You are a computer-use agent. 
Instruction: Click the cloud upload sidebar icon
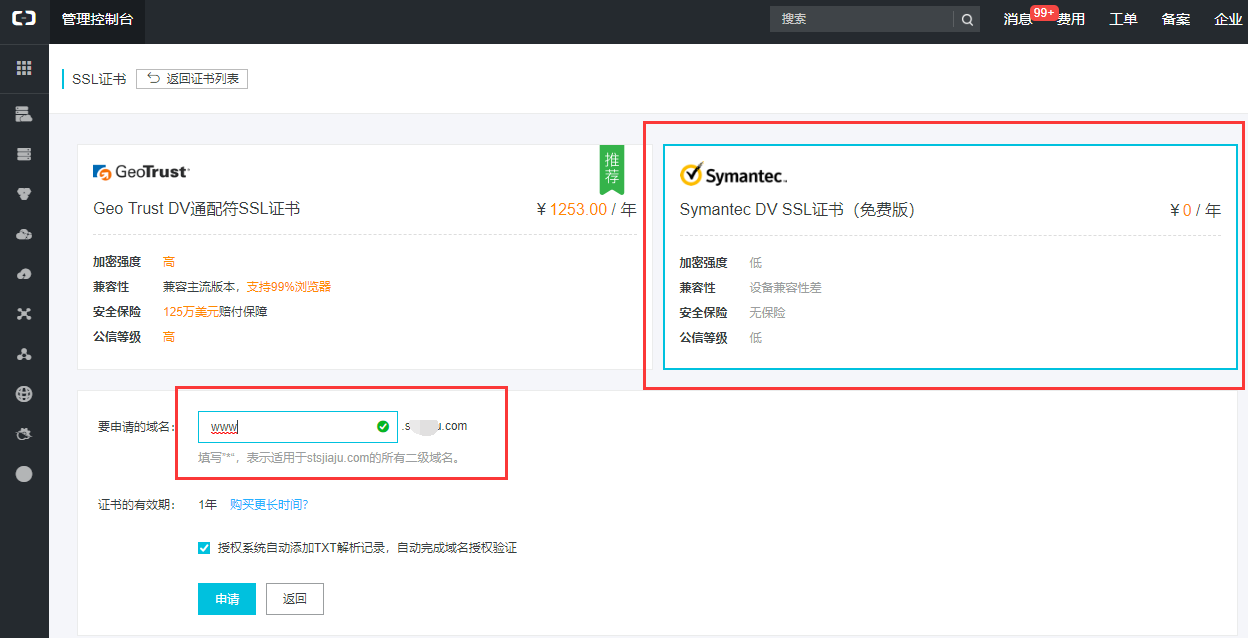[24, 274]
